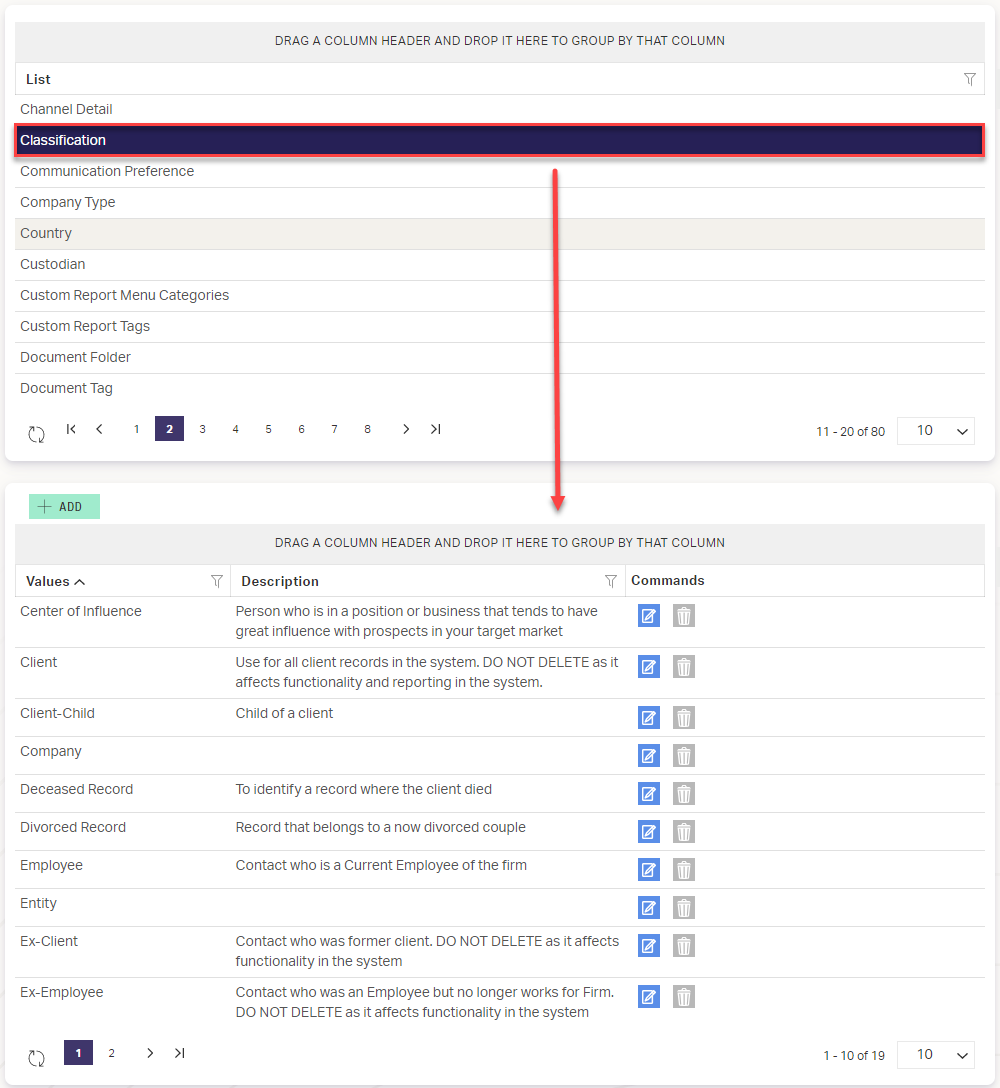This screenshot has width=1000, height=1088.
Task: Edit the Ex-Employee value
Action: pos(649,997)
